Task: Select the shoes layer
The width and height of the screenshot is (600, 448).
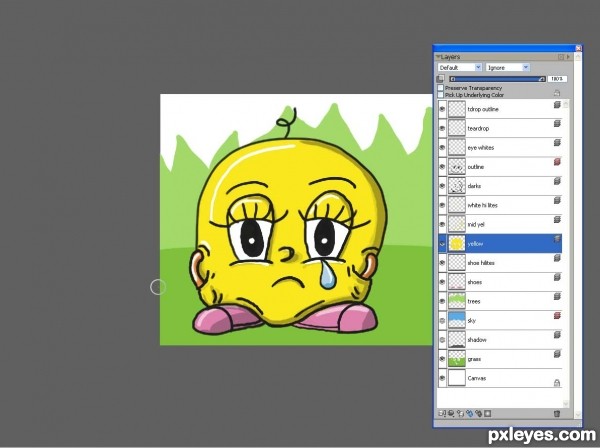Action: (x=500, y=282)
